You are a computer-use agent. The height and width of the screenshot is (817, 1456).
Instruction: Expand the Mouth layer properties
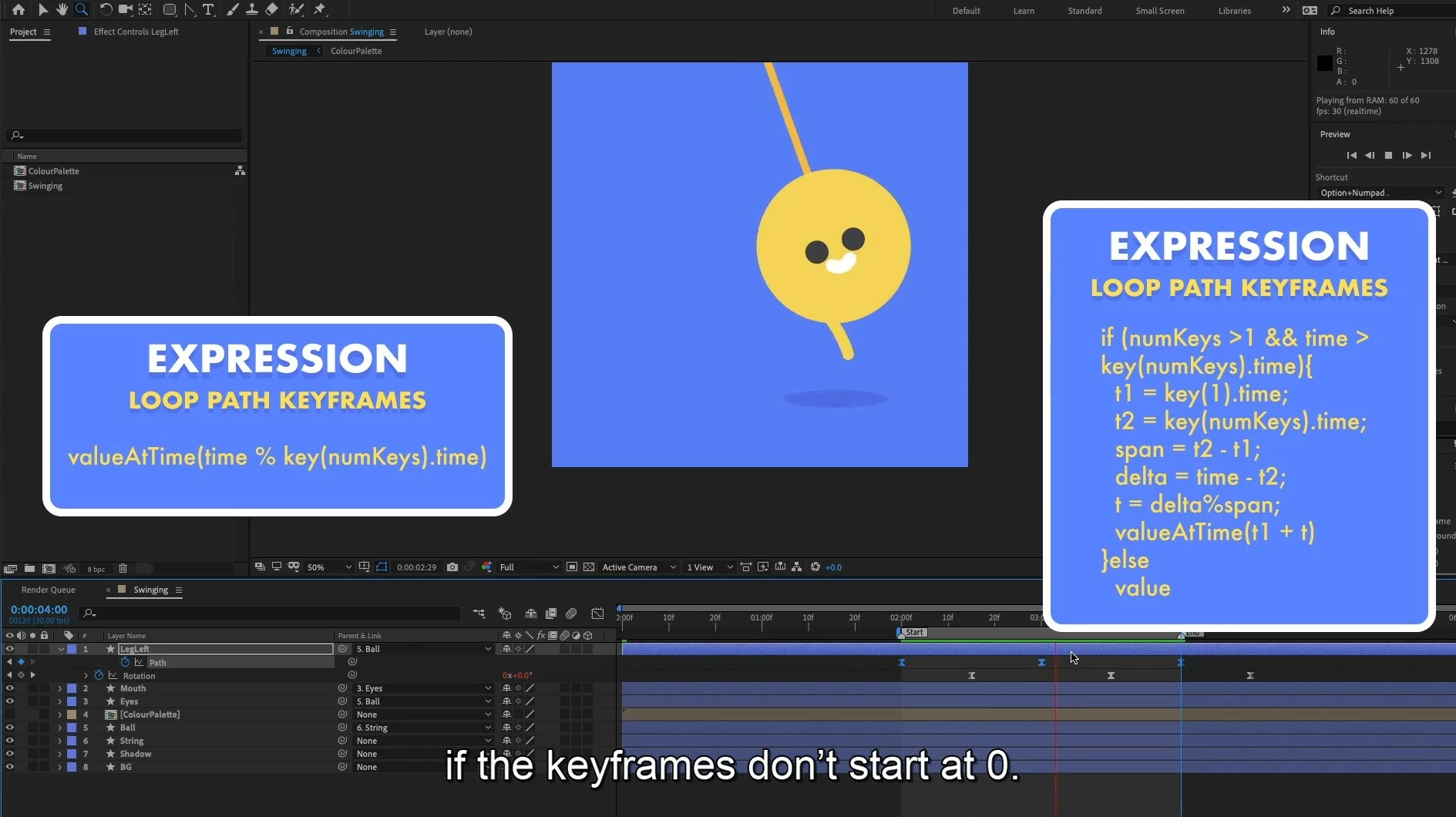point(60,688)
